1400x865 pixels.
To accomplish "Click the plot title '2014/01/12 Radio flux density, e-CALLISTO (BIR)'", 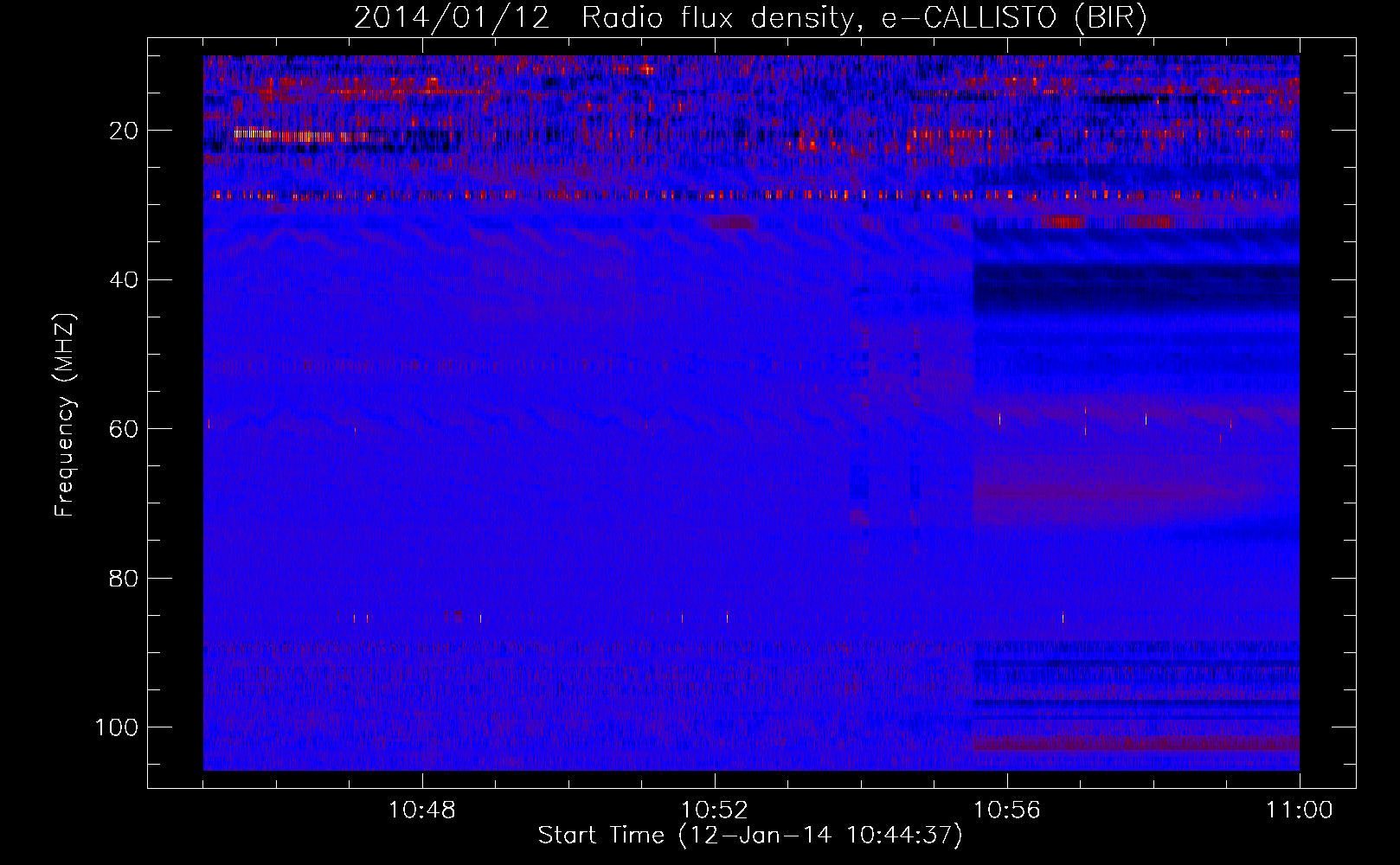I will point(750,17).
